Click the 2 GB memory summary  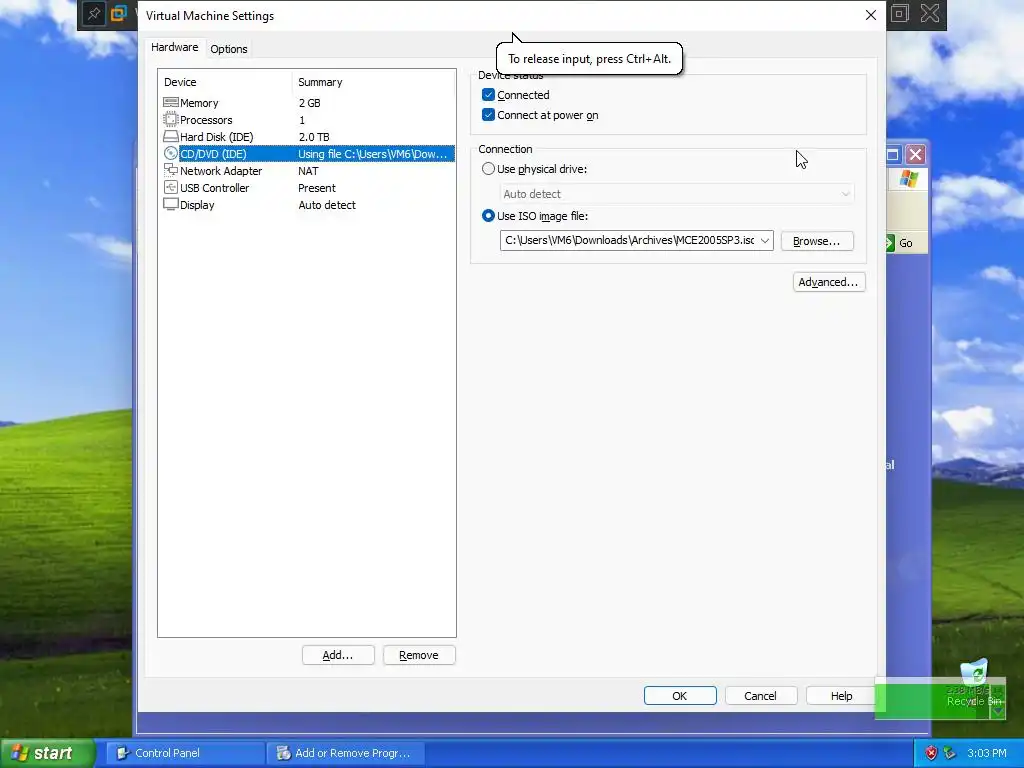pyautogui.click(x=310, y=103)
